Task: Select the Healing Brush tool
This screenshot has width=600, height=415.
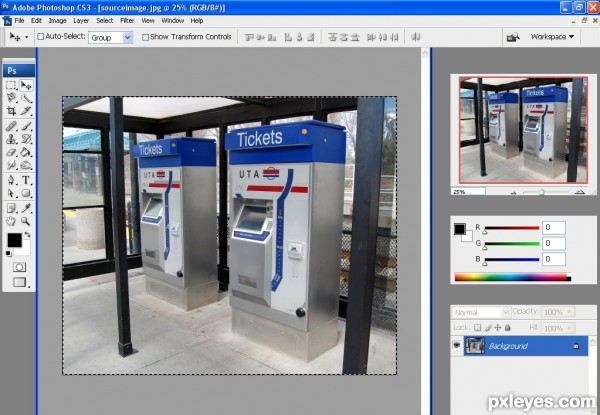Action: [11, 126]
